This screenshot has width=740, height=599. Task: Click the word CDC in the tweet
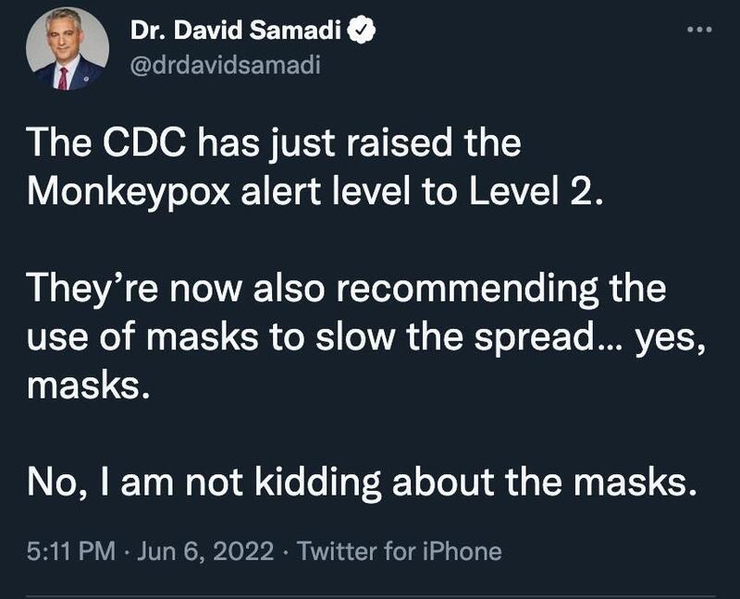pyautogui.click(x=144, y=143)
